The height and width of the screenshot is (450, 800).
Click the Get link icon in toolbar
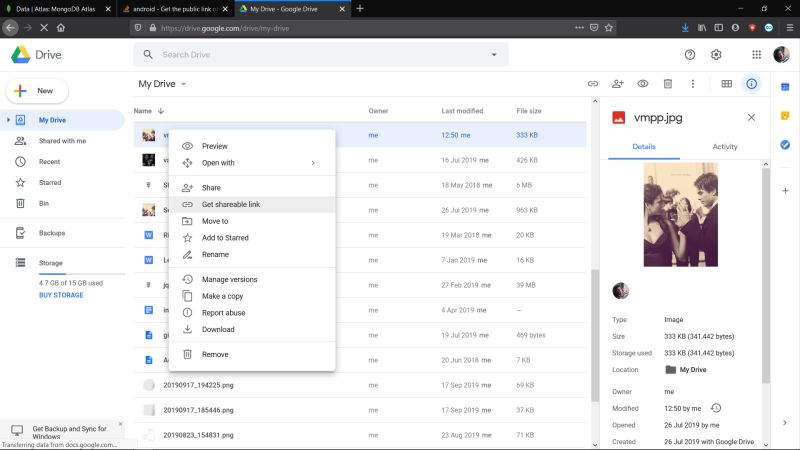[x=592, y=84]
